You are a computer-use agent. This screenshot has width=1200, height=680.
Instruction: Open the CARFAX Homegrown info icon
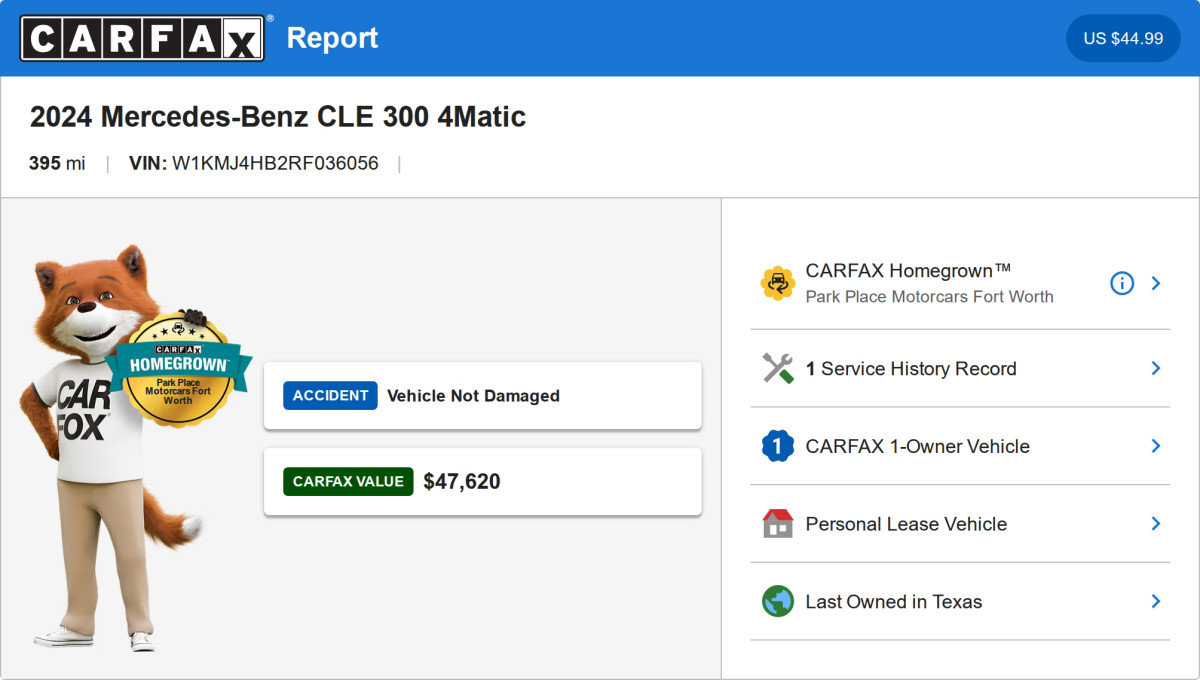(x=1122, y=283)
